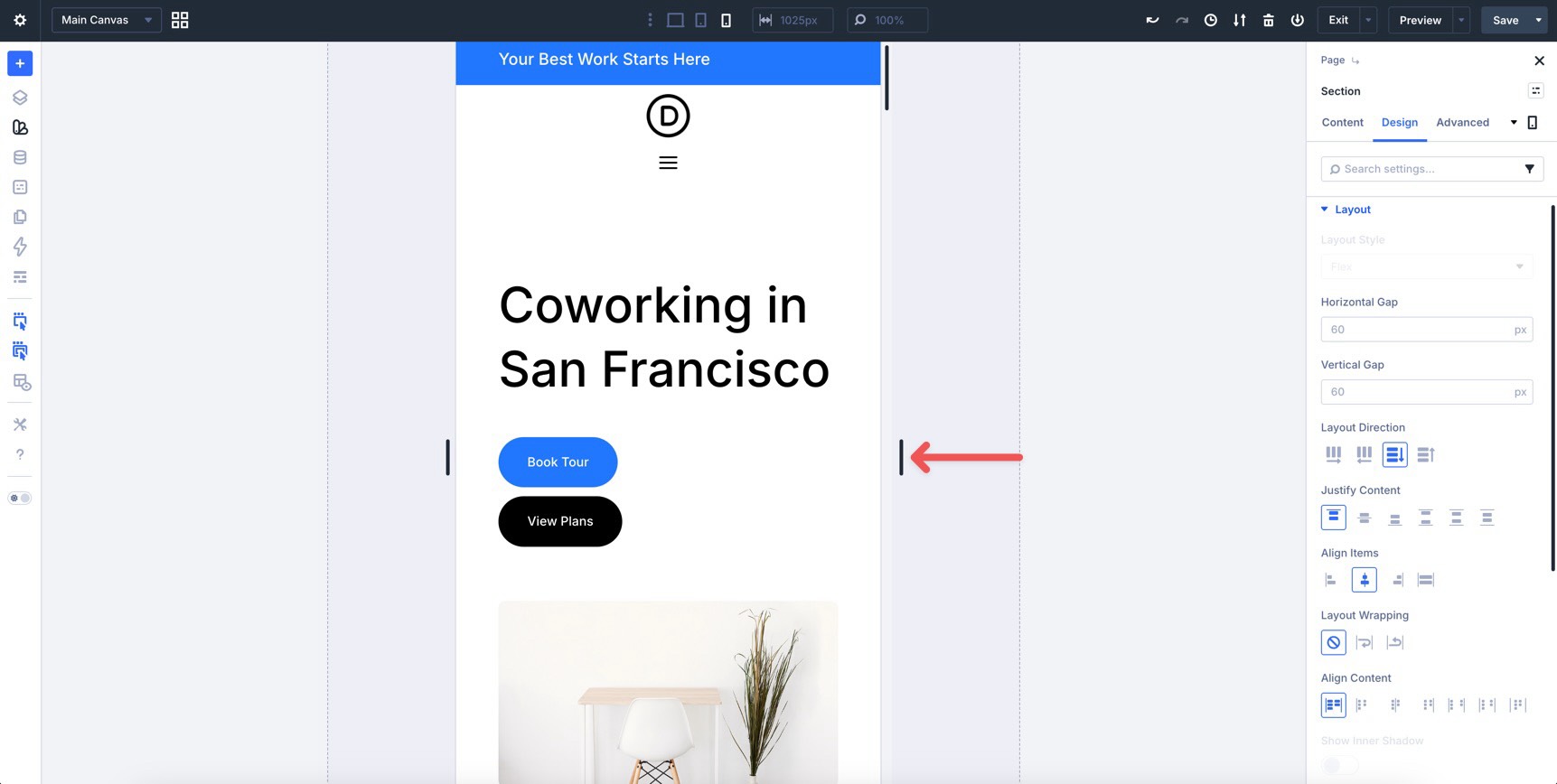The width and height of the screenshot is (1557, 784).
Task: Open builder settings gear icon
Action: [x=20, y=20]
